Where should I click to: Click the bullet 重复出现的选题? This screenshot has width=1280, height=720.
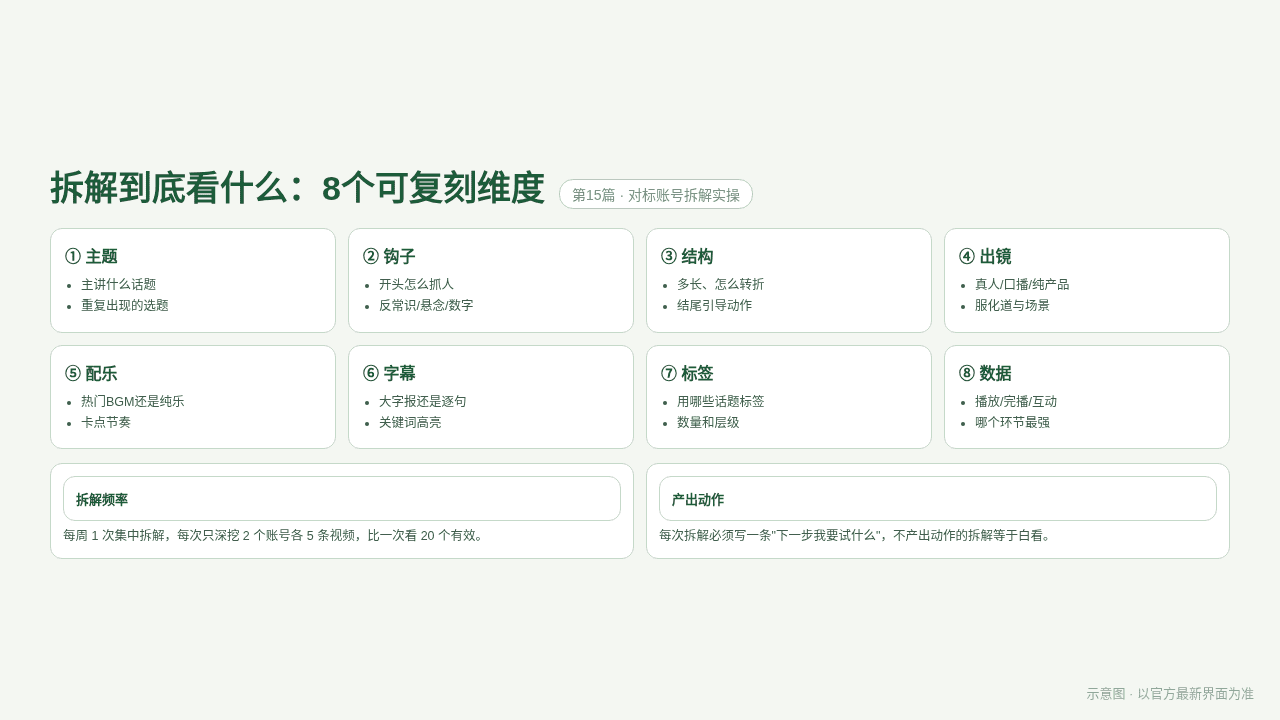(125, 305)
